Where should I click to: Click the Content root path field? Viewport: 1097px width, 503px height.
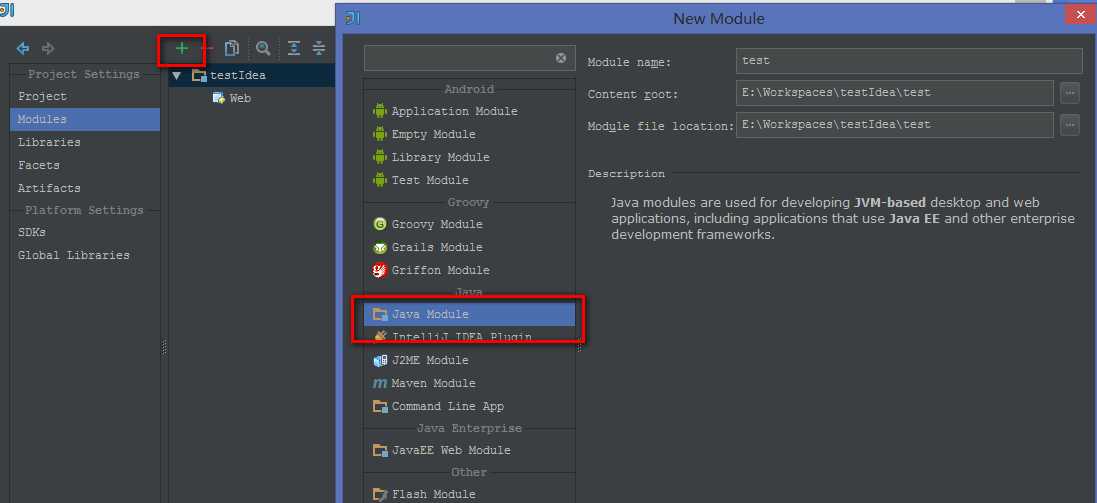(894, 92)
